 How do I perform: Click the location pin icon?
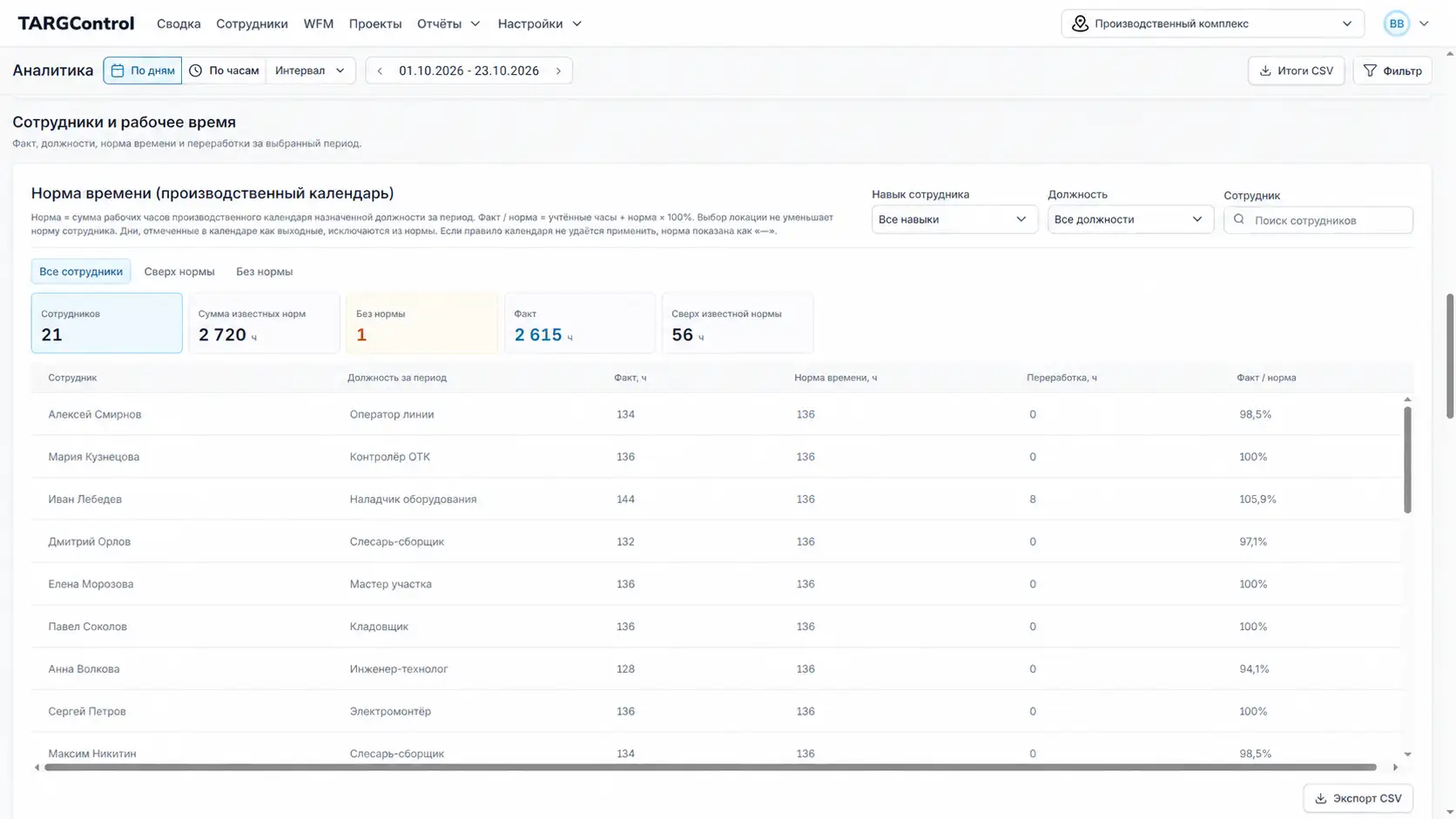pyautogui.click(x=1080, y=23)
